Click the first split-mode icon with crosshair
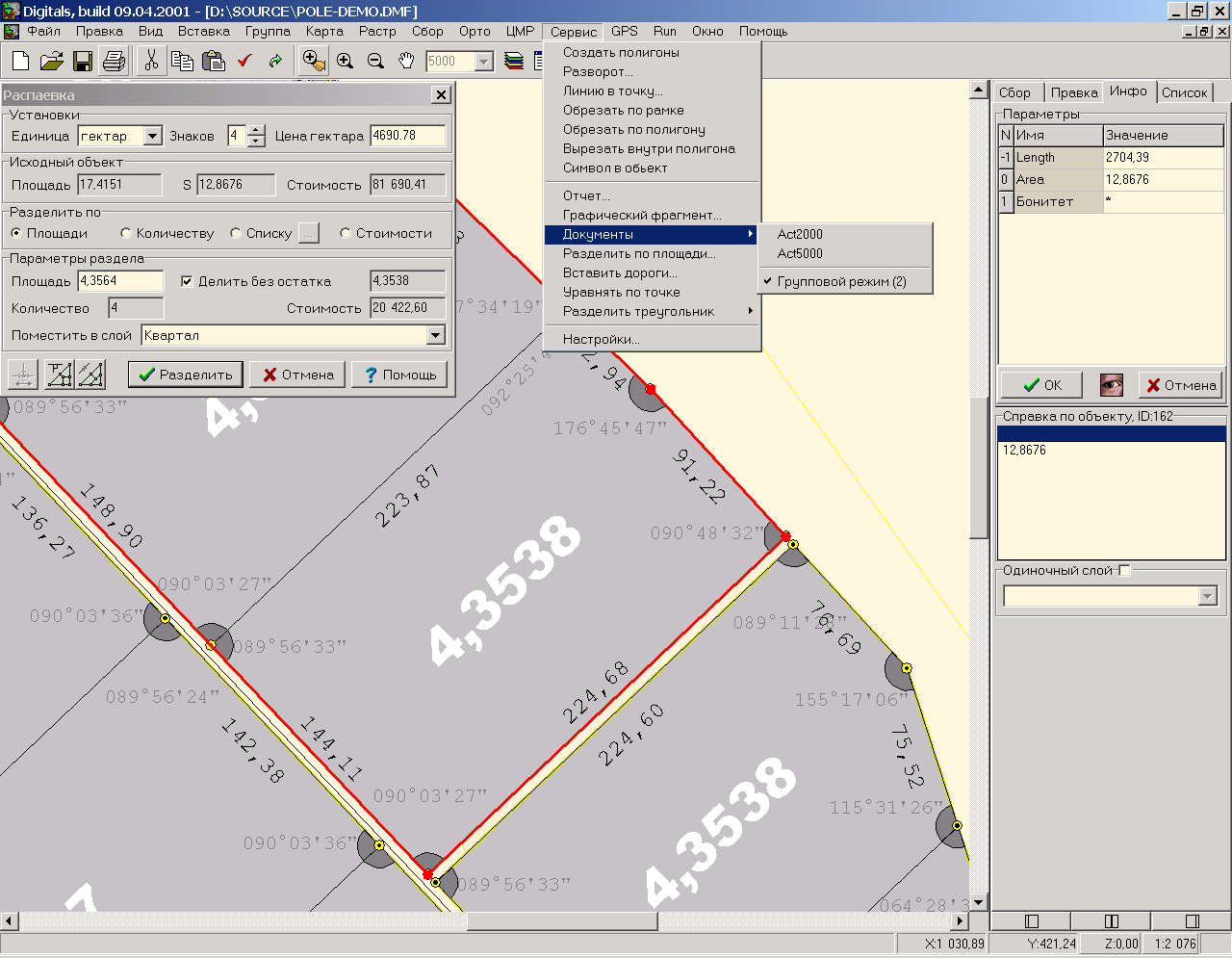The image size is (1232, 958). click(23, 374)
